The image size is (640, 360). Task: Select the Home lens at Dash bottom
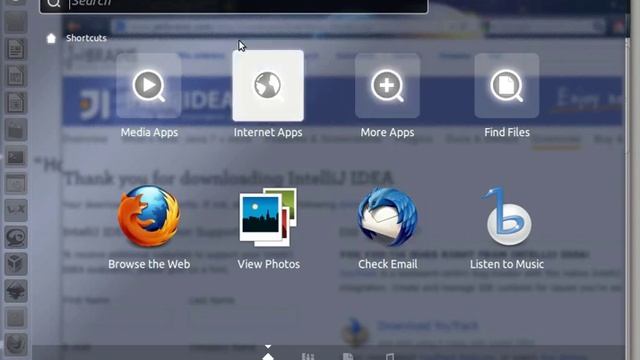pos(268,356)
